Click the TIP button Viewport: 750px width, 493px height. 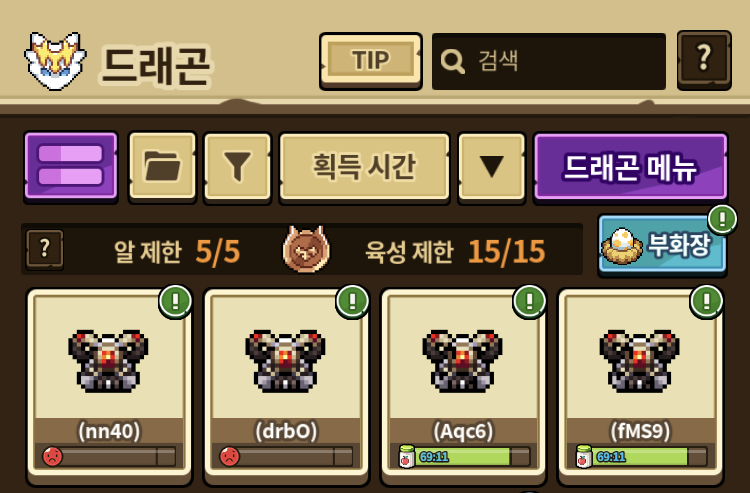tap(371, 61)
